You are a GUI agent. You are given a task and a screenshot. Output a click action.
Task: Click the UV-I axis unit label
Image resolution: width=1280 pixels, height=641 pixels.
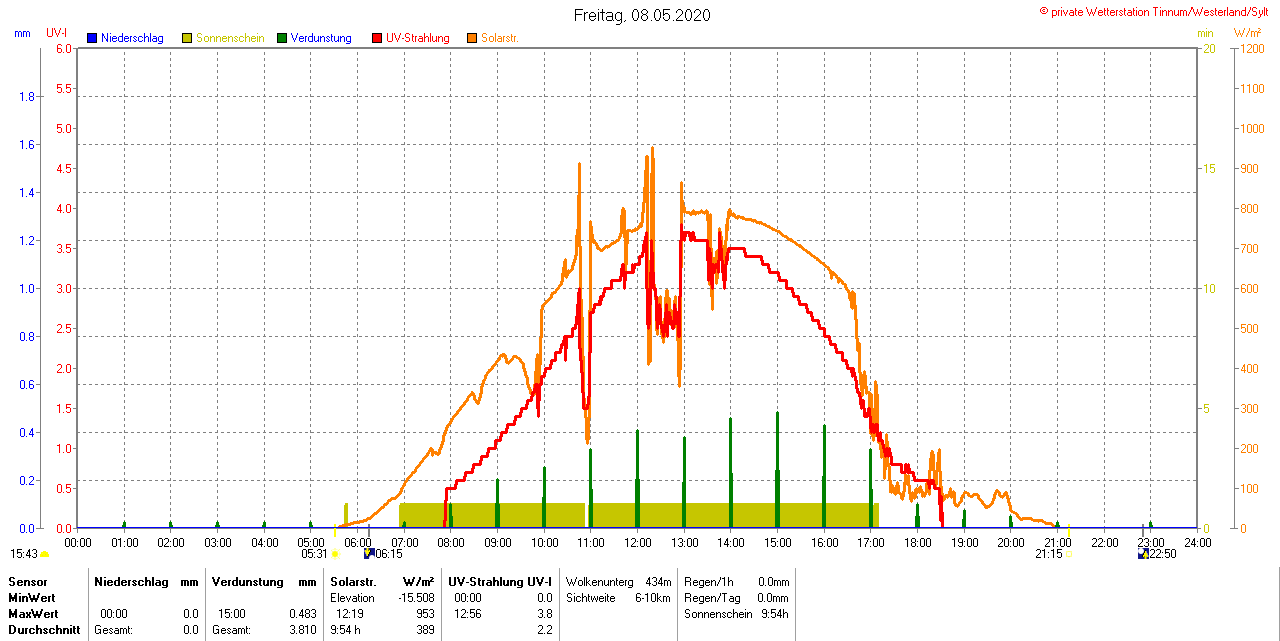click(x=57, y=33)
